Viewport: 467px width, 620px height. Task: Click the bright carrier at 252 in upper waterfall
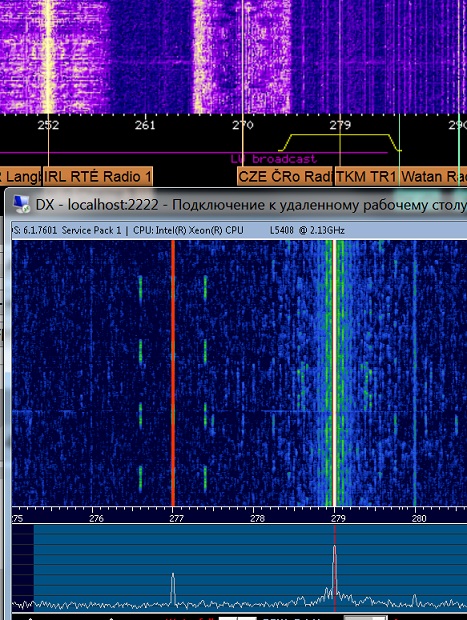pos(48,57)
